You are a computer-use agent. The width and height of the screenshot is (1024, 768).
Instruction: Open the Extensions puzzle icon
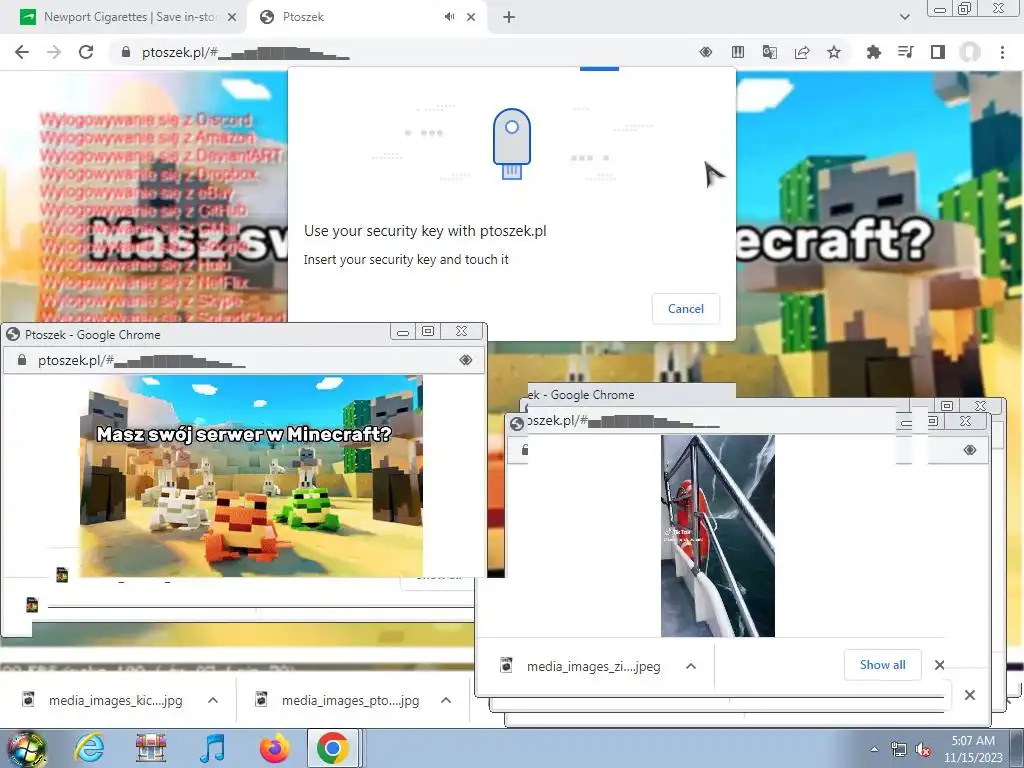pyautogui.click(x=873, y=52)
